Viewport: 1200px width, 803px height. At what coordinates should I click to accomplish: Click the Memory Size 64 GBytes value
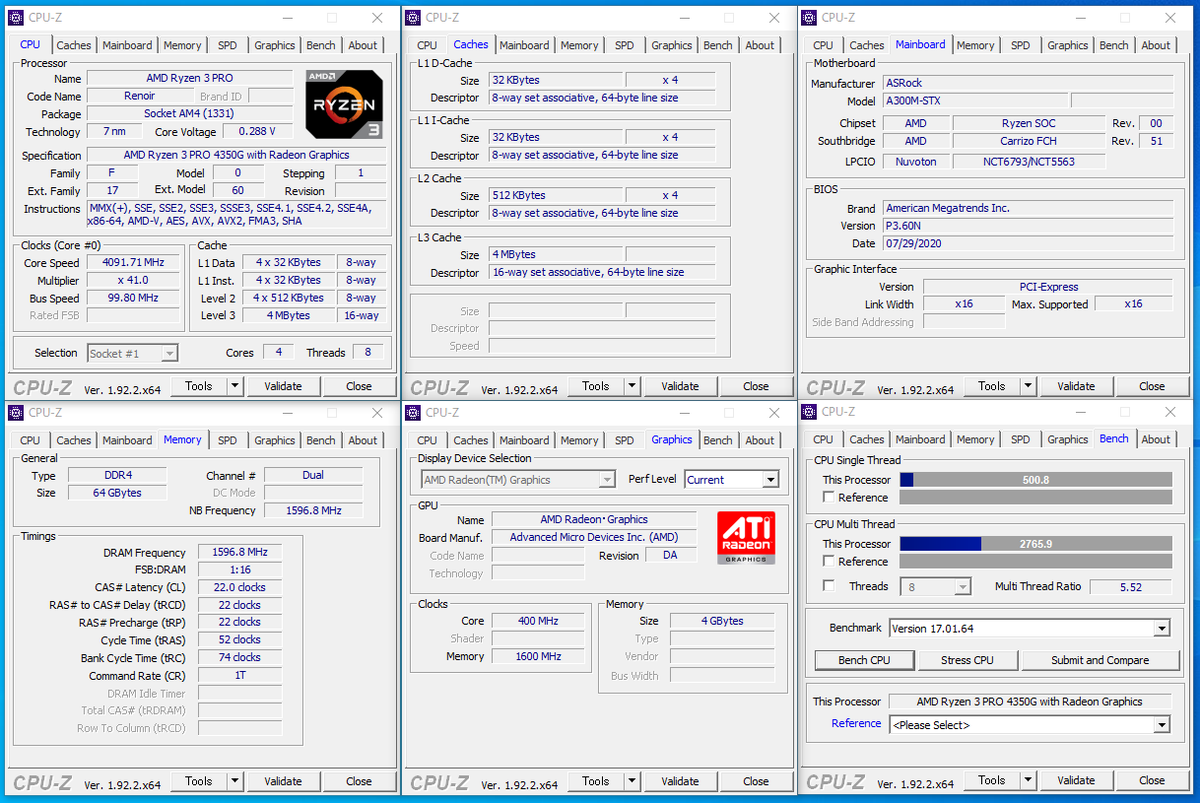(x=117, y=493)
